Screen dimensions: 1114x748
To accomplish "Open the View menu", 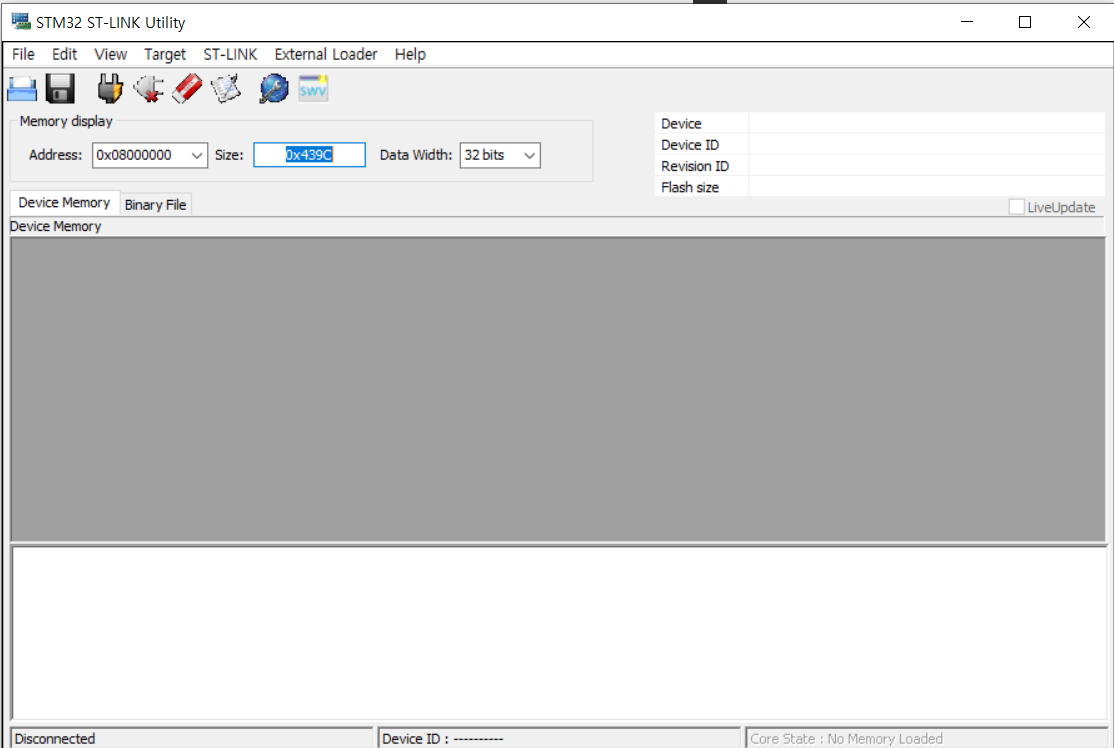I will pos(110,55).
